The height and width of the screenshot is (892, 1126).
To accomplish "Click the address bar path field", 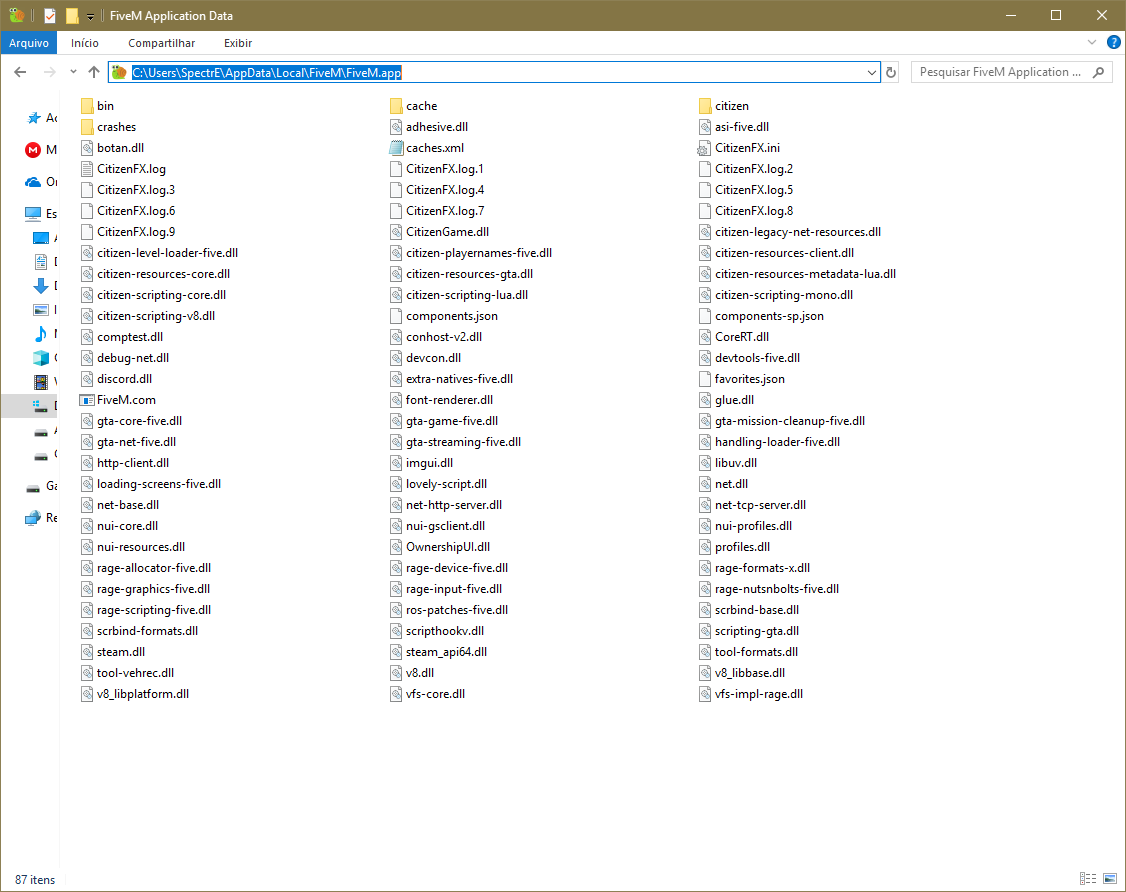I will (494, 72).
